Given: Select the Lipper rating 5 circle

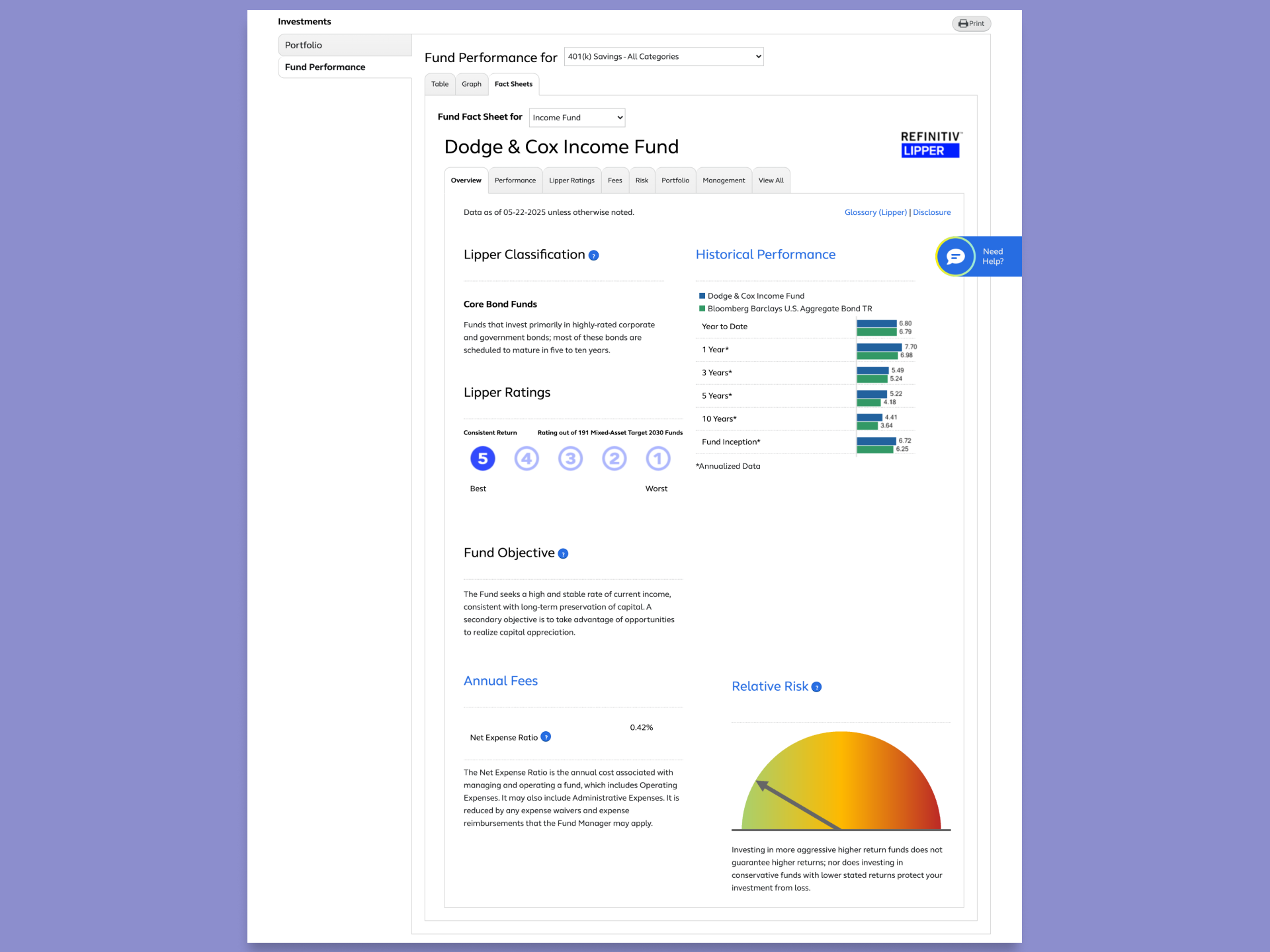Looking at the screenshot, I should 483,459.
